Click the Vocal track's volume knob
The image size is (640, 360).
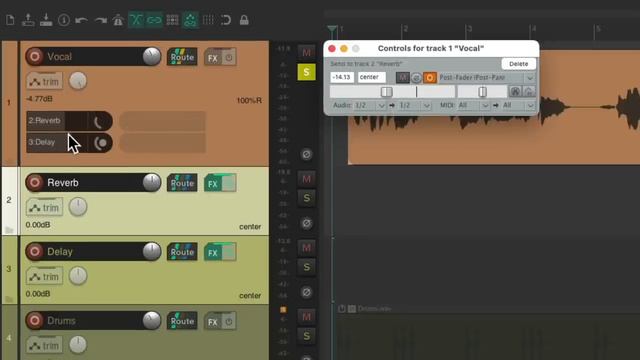pyautogui.click(x=151, y=56)
